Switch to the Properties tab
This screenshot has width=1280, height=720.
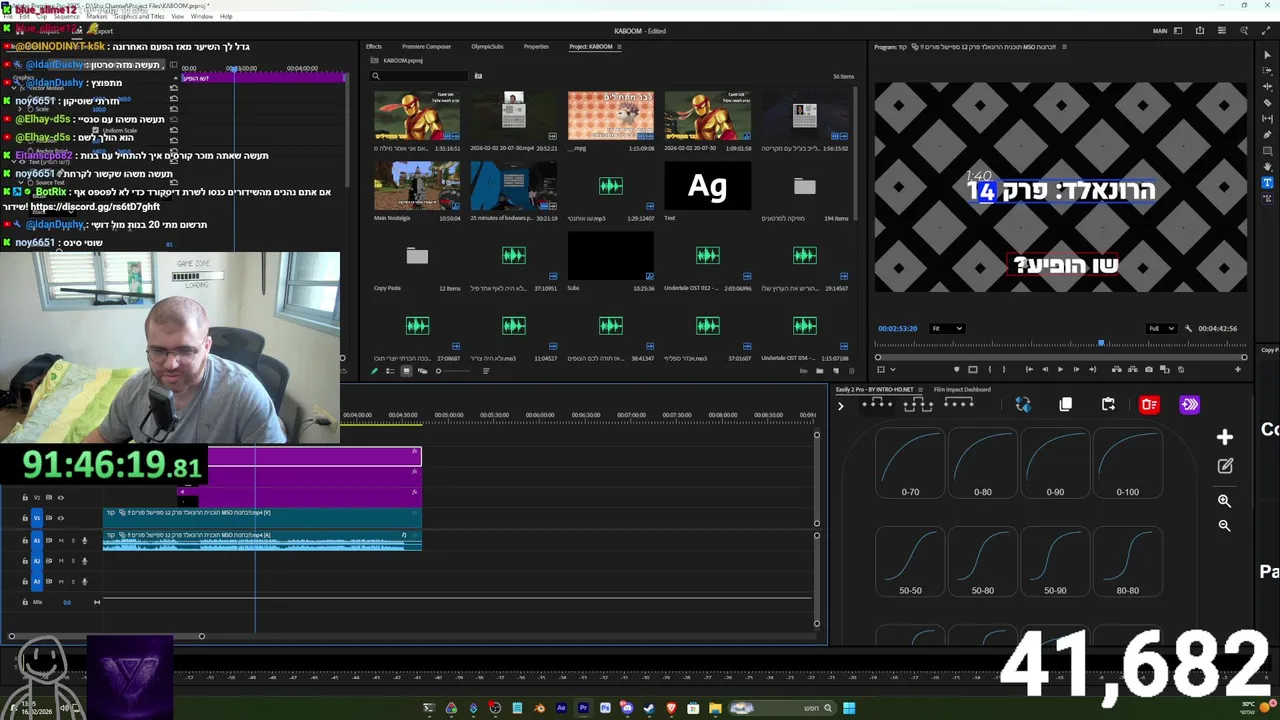pos(536,47)
